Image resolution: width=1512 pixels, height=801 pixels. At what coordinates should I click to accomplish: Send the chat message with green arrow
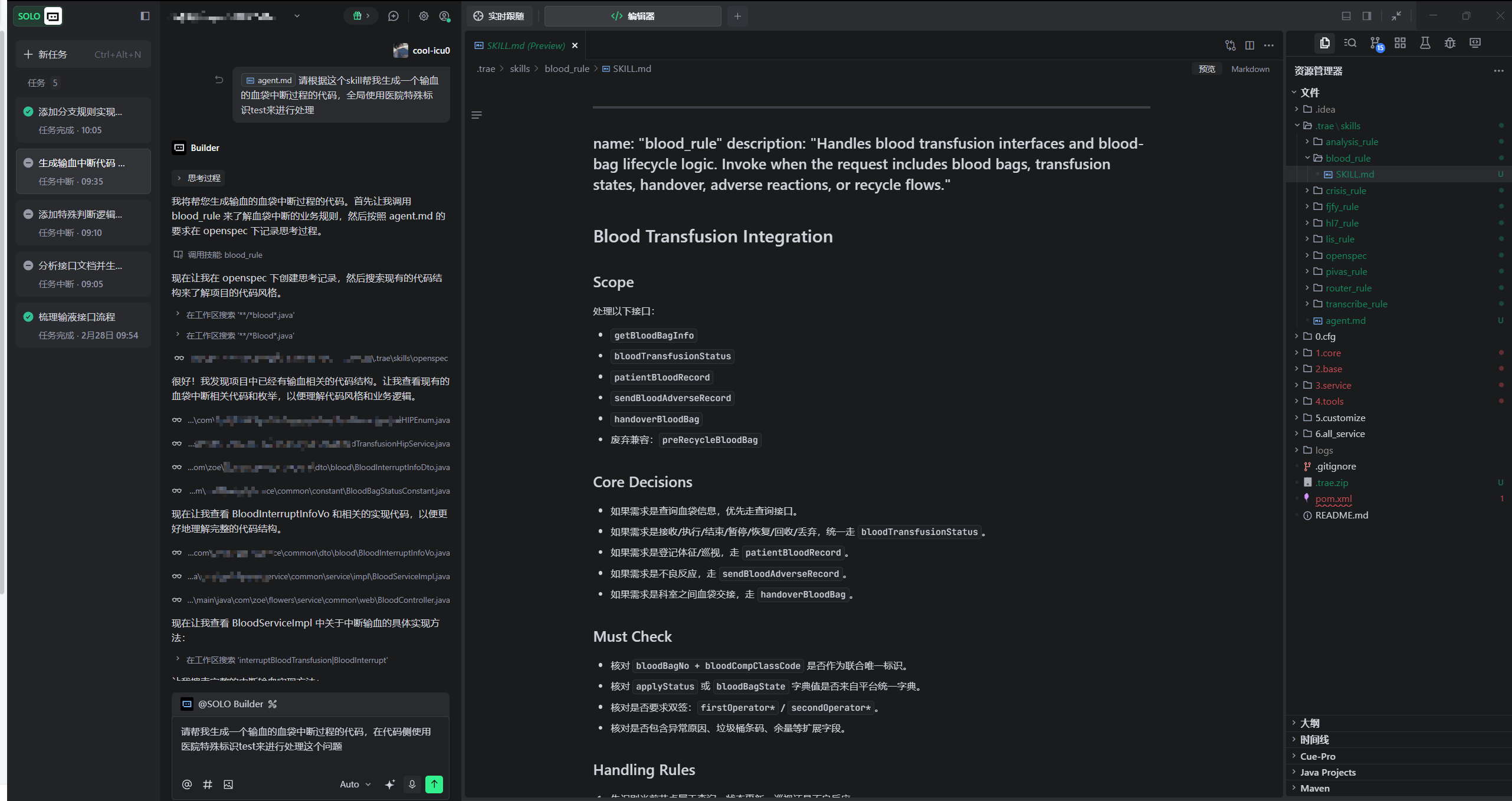[434, 784]
